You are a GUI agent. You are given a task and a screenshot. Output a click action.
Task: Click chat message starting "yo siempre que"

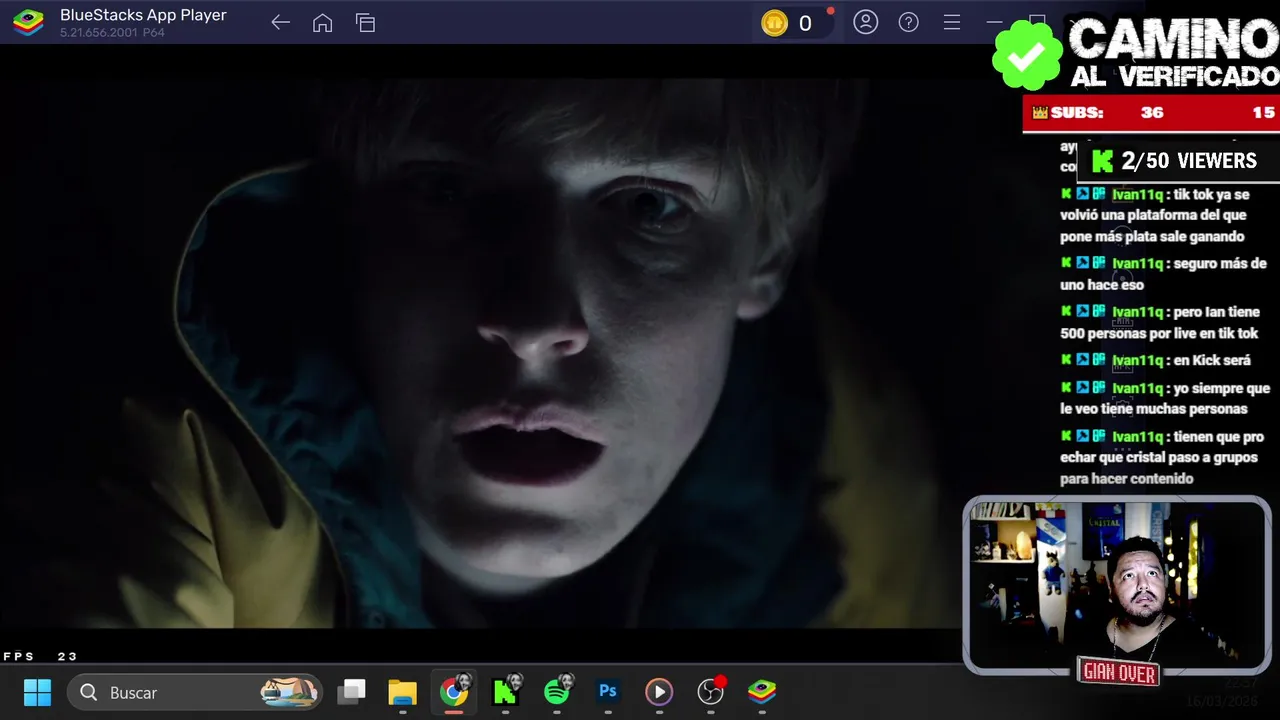1165,398
